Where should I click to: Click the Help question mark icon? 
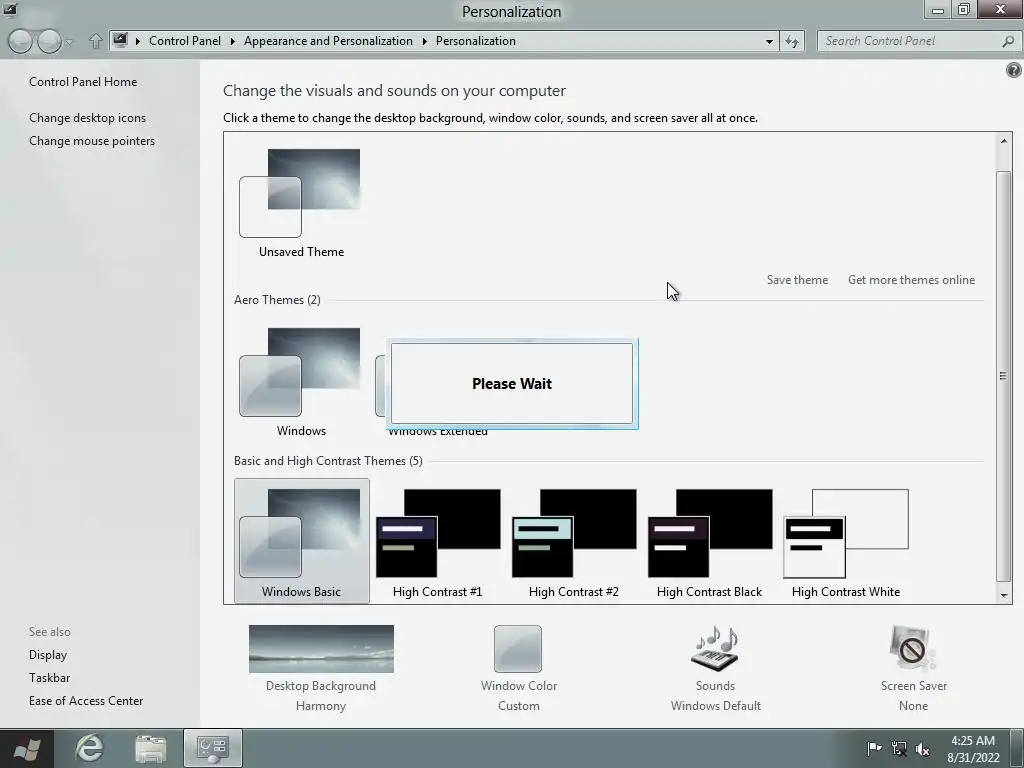tap(1014, 70)
